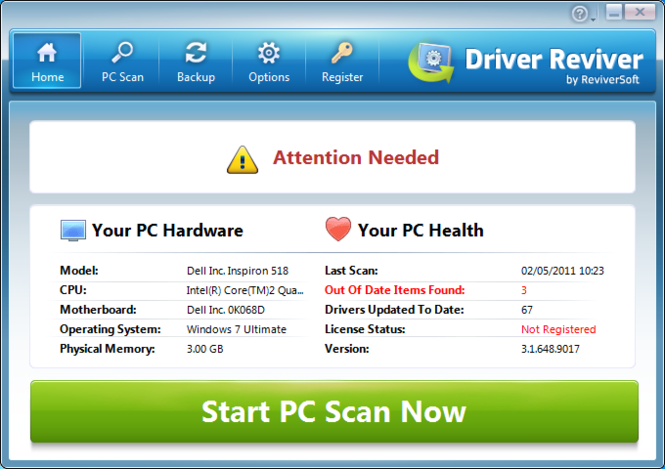
Task: Close the Driver Reviver window
Action: 640,13
